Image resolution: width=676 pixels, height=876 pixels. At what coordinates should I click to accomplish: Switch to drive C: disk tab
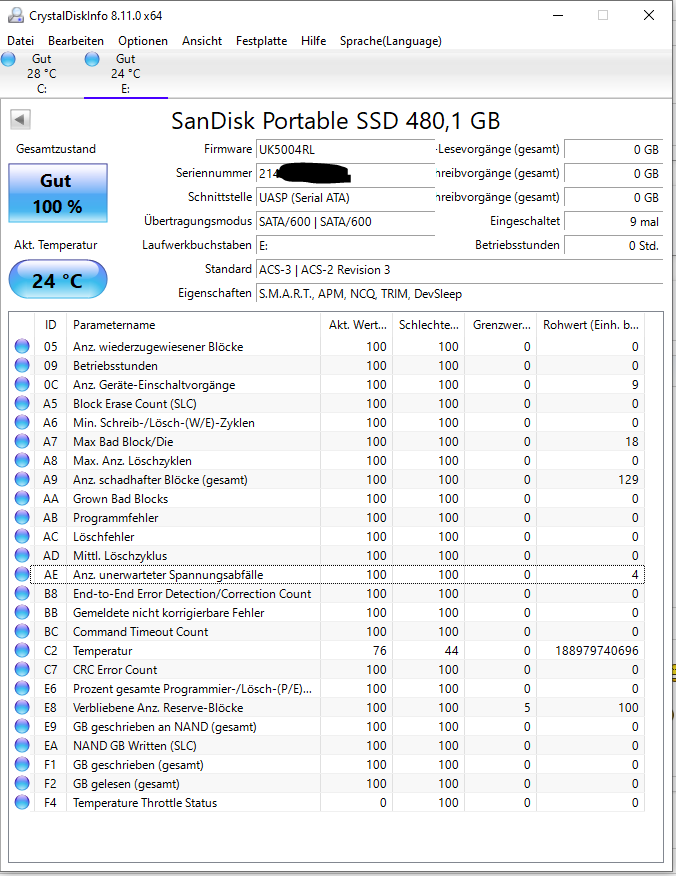click(42, 74)
